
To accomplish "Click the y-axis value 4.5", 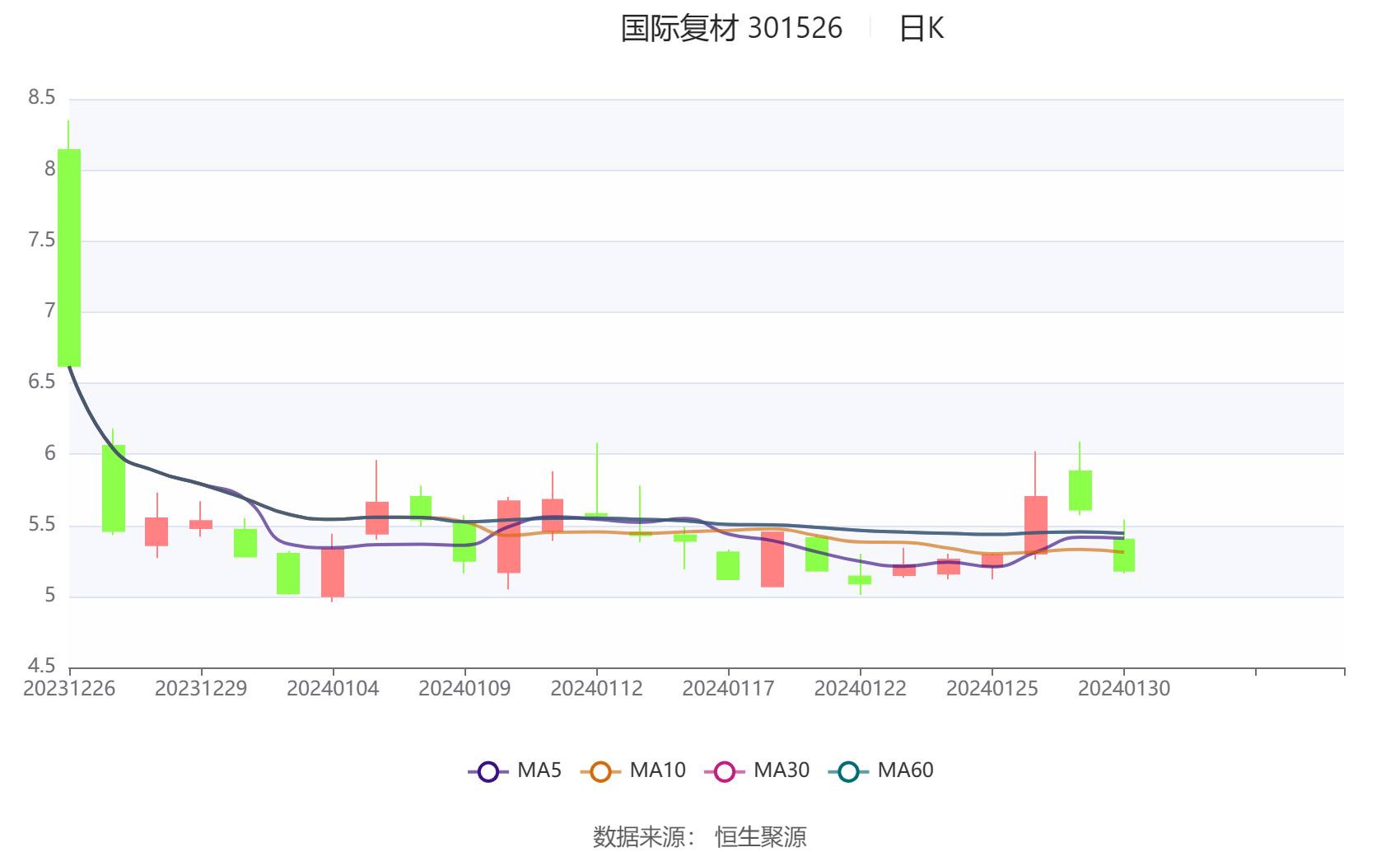I will (42, 666).
